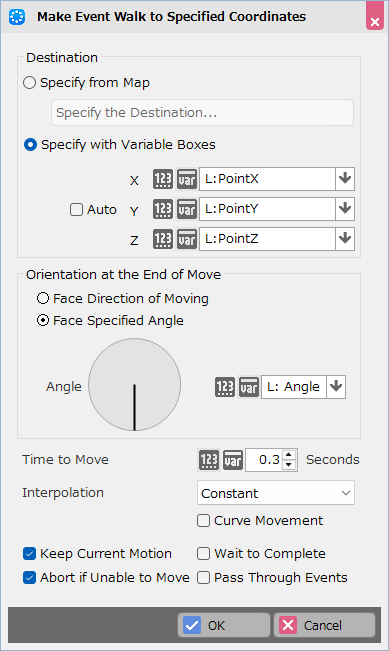Uncheck Keep Current Motion
This screenshot has height=651, width=389.
pos(29,553)
